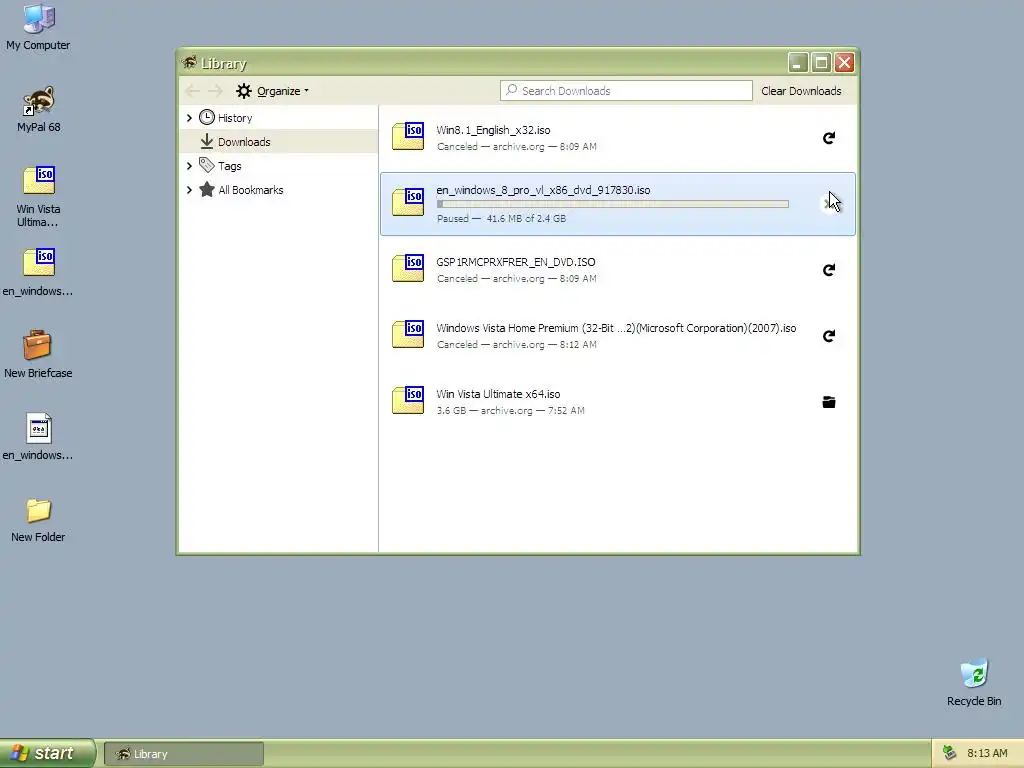
Task: Select the en_windows... document desktop file
Action: pos(38,437)
